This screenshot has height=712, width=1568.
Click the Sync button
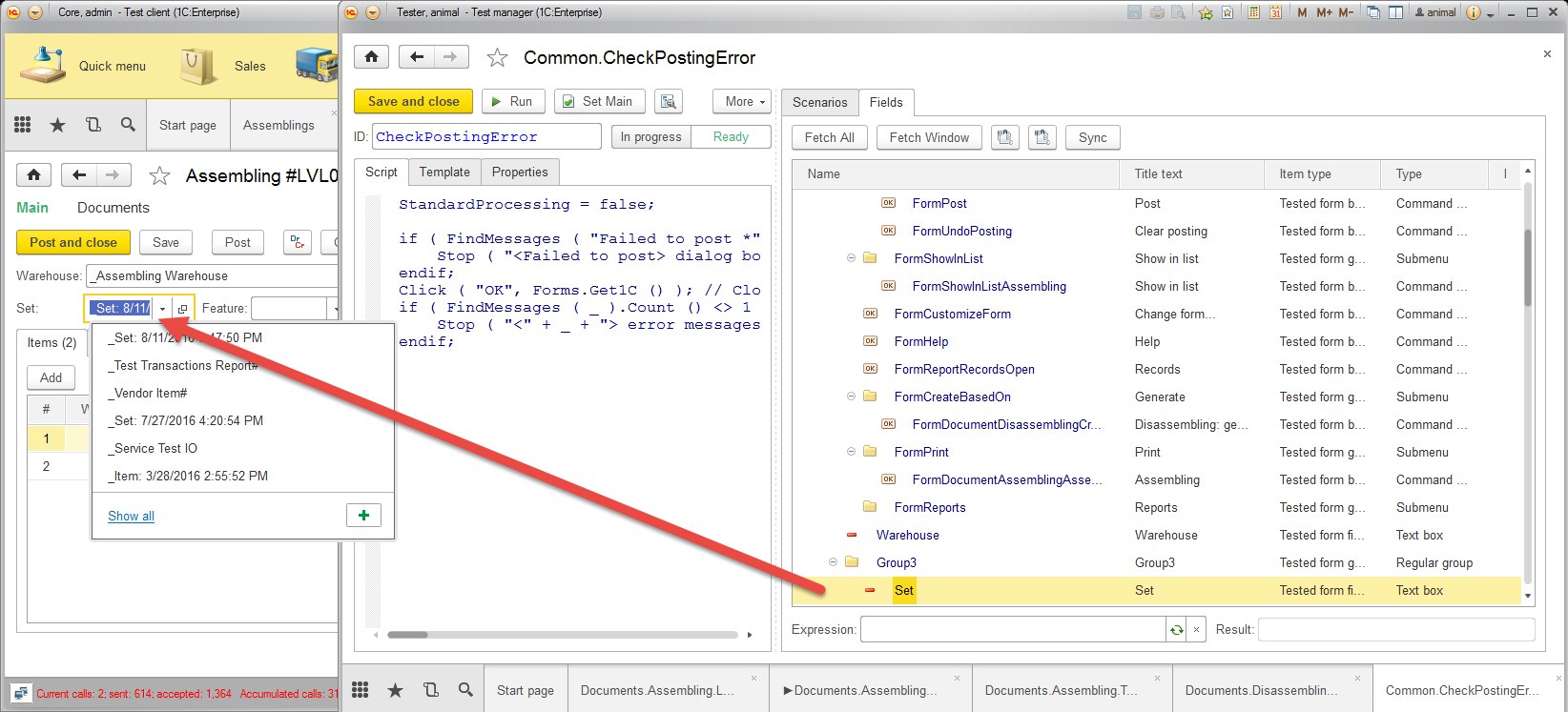point(1093,137)
